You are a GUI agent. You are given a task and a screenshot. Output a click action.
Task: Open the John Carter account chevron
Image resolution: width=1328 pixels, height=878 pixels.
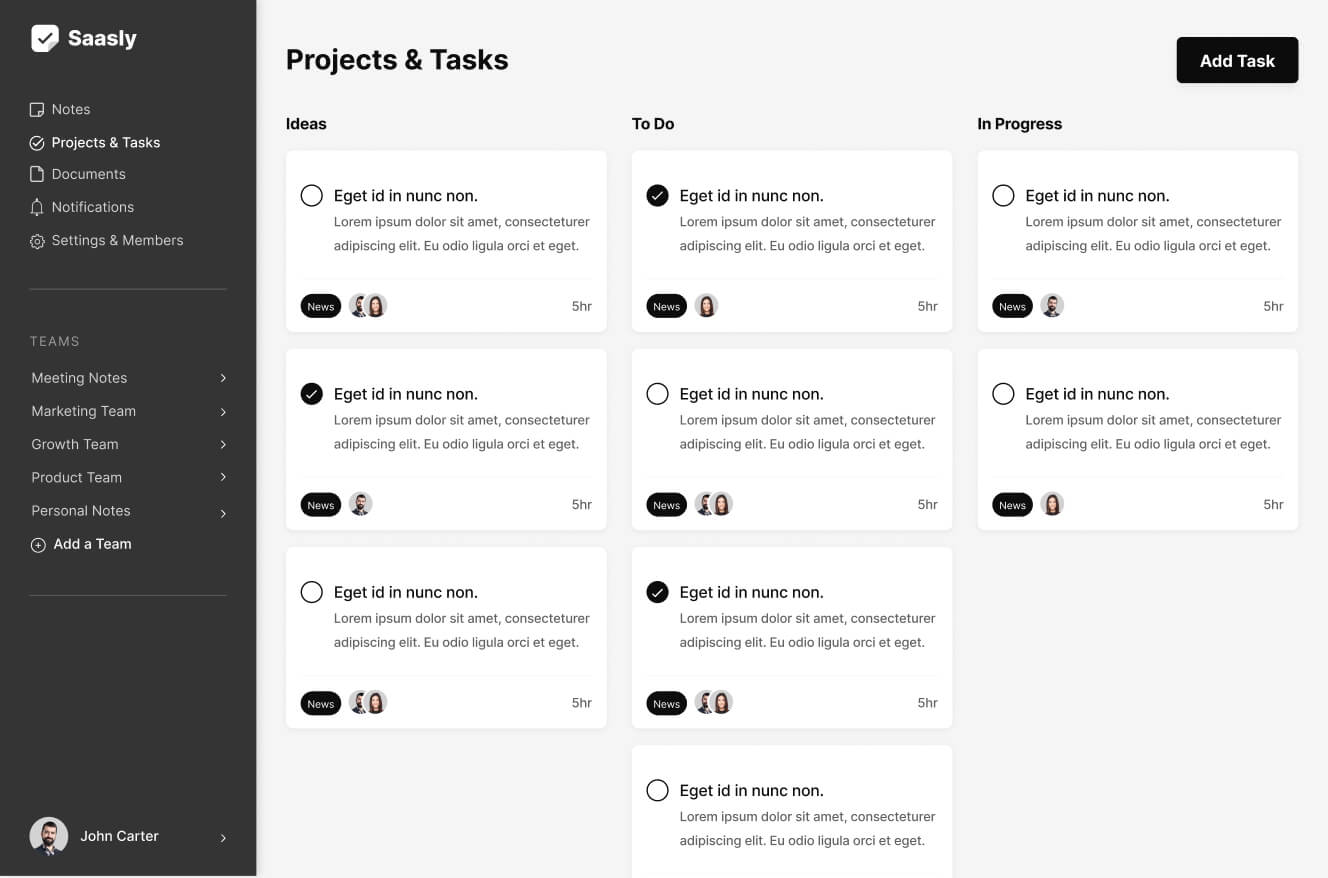point(223,836)
